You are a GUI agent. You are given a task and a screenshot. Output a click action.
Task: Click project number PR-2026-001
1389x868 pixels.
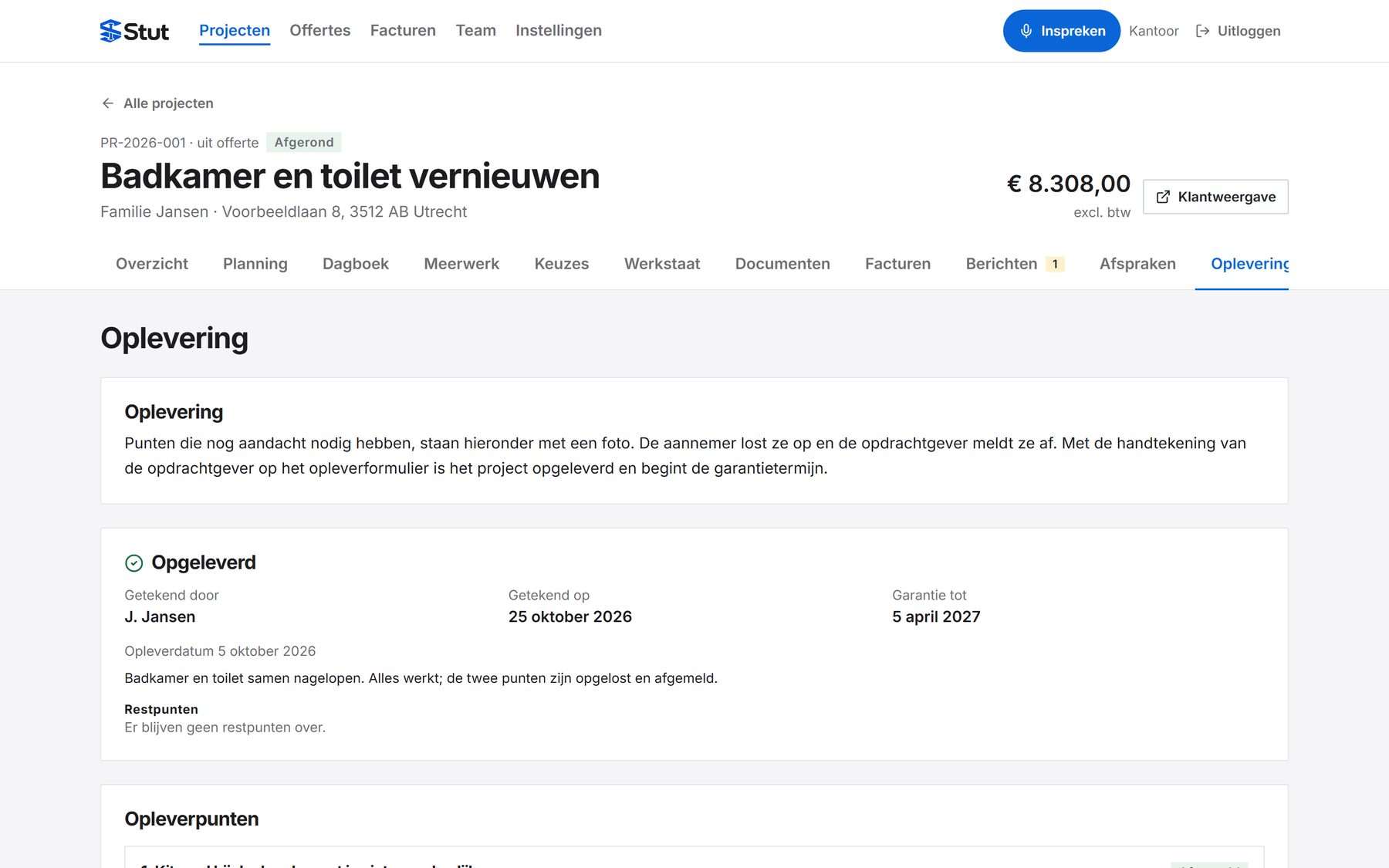(x=143, y=143)
